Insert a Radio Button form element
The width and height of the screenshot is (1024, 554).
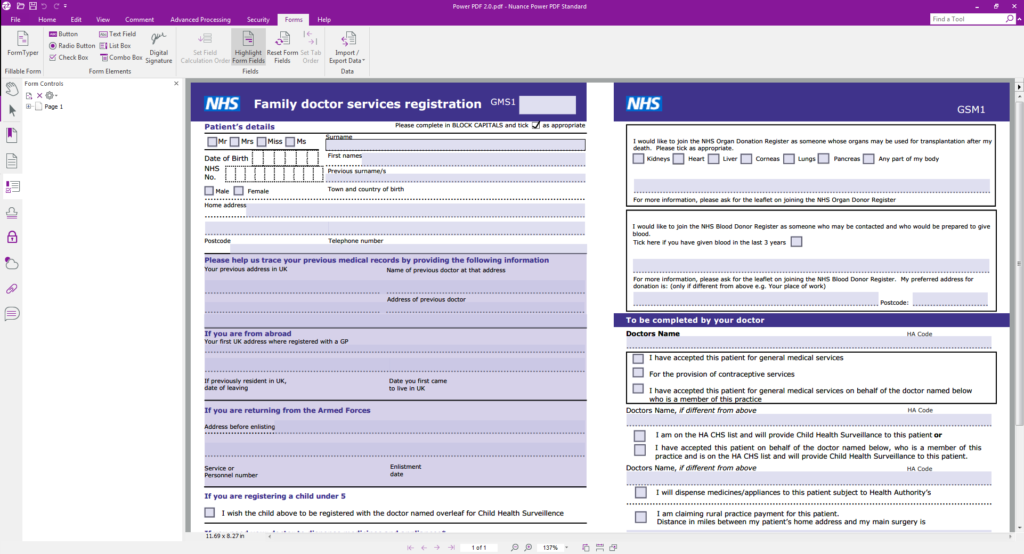pos(72,46)
